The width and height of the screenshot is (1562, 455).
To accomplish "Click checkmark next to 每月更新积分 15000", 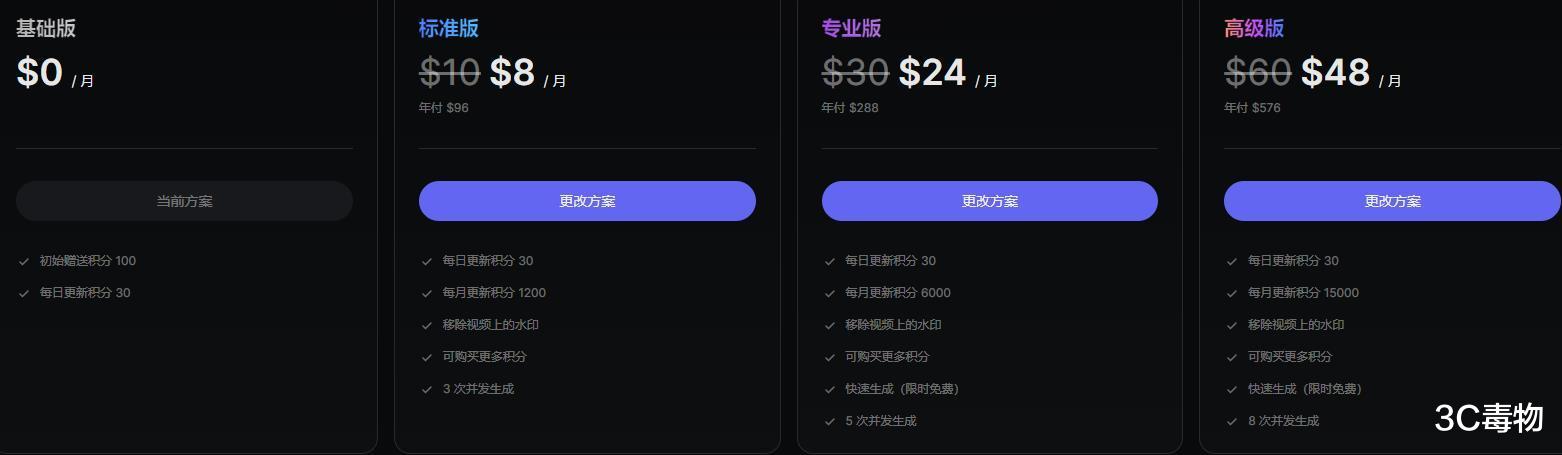I will (x=1232, y=294).
